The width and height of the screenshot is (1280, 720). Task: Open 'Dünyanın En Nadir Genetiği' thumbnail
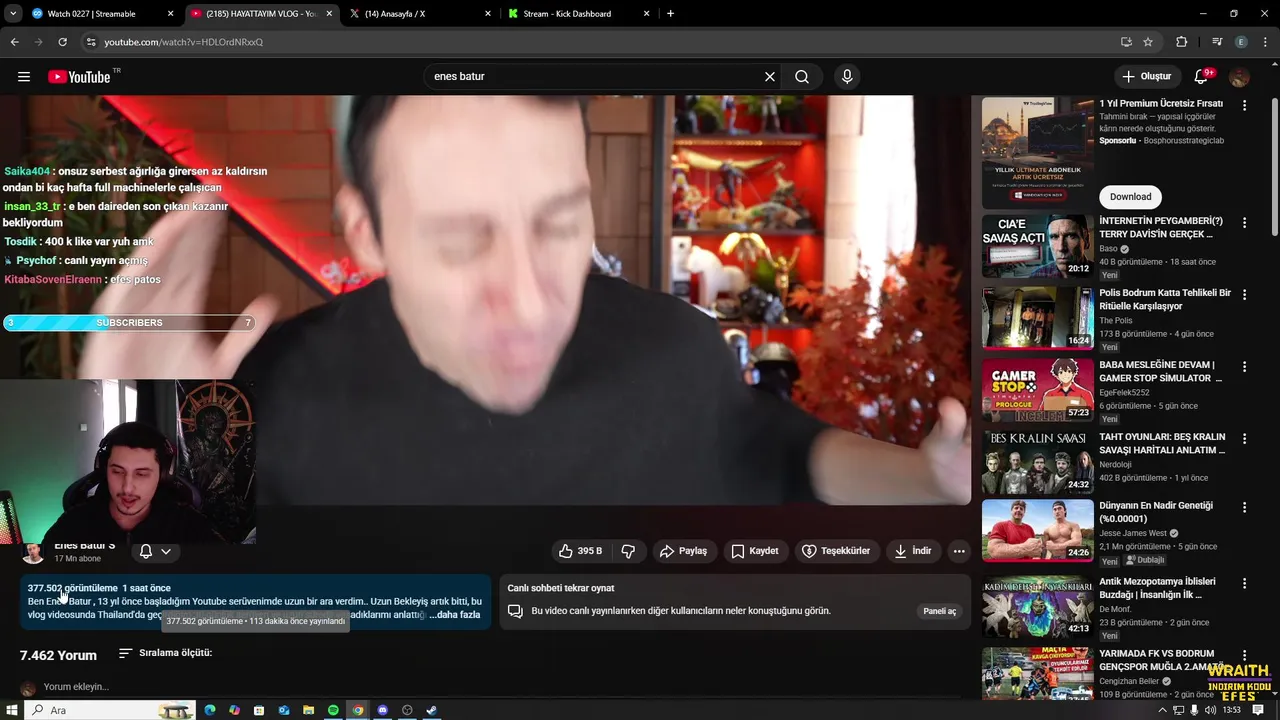(1038, 531)
